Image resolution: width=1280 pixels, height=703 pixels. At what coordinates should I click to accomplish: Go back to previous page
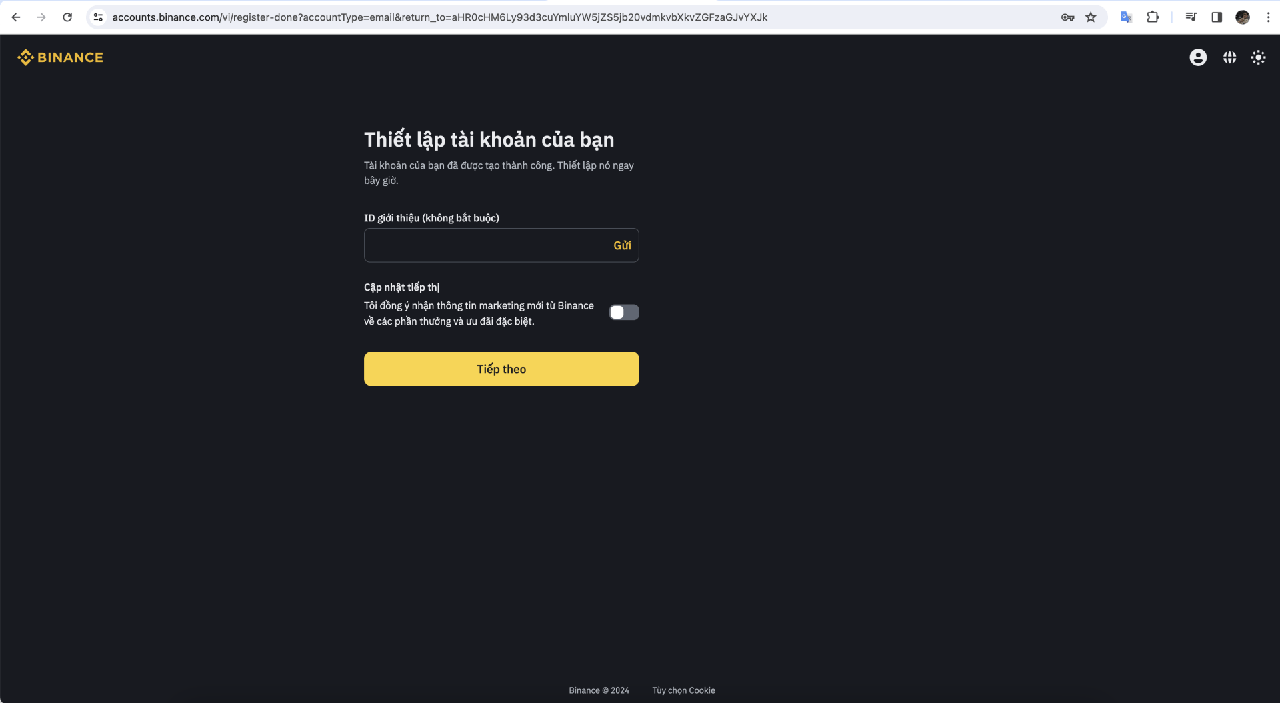[16, 17]
